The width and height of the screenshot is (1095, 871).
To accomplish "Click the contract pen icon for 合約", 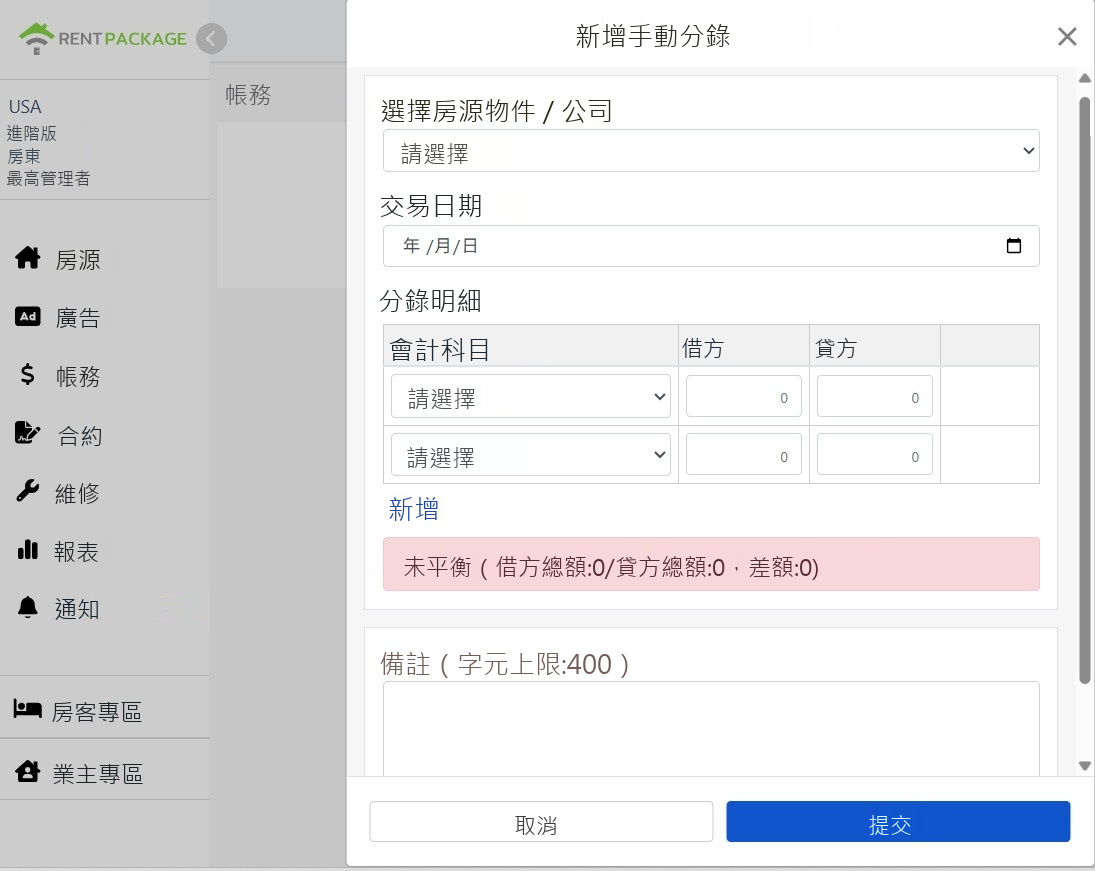I will [27, 432].
